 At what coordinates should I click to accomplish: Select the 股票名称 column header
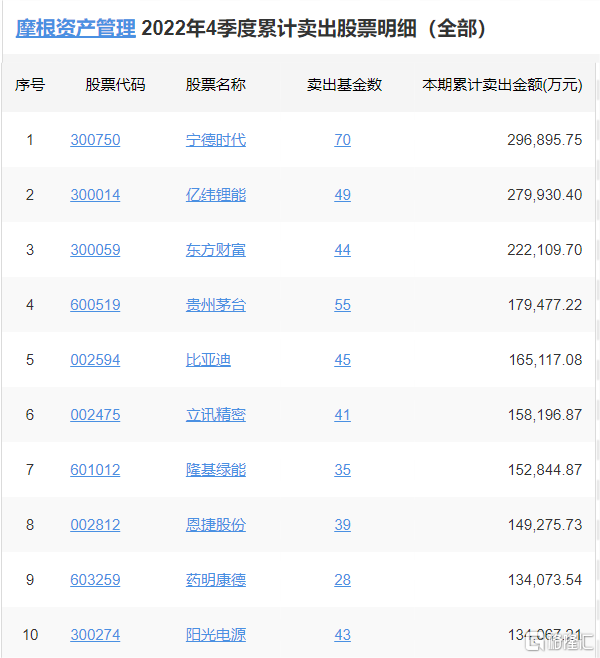click(x=216, y=85)
